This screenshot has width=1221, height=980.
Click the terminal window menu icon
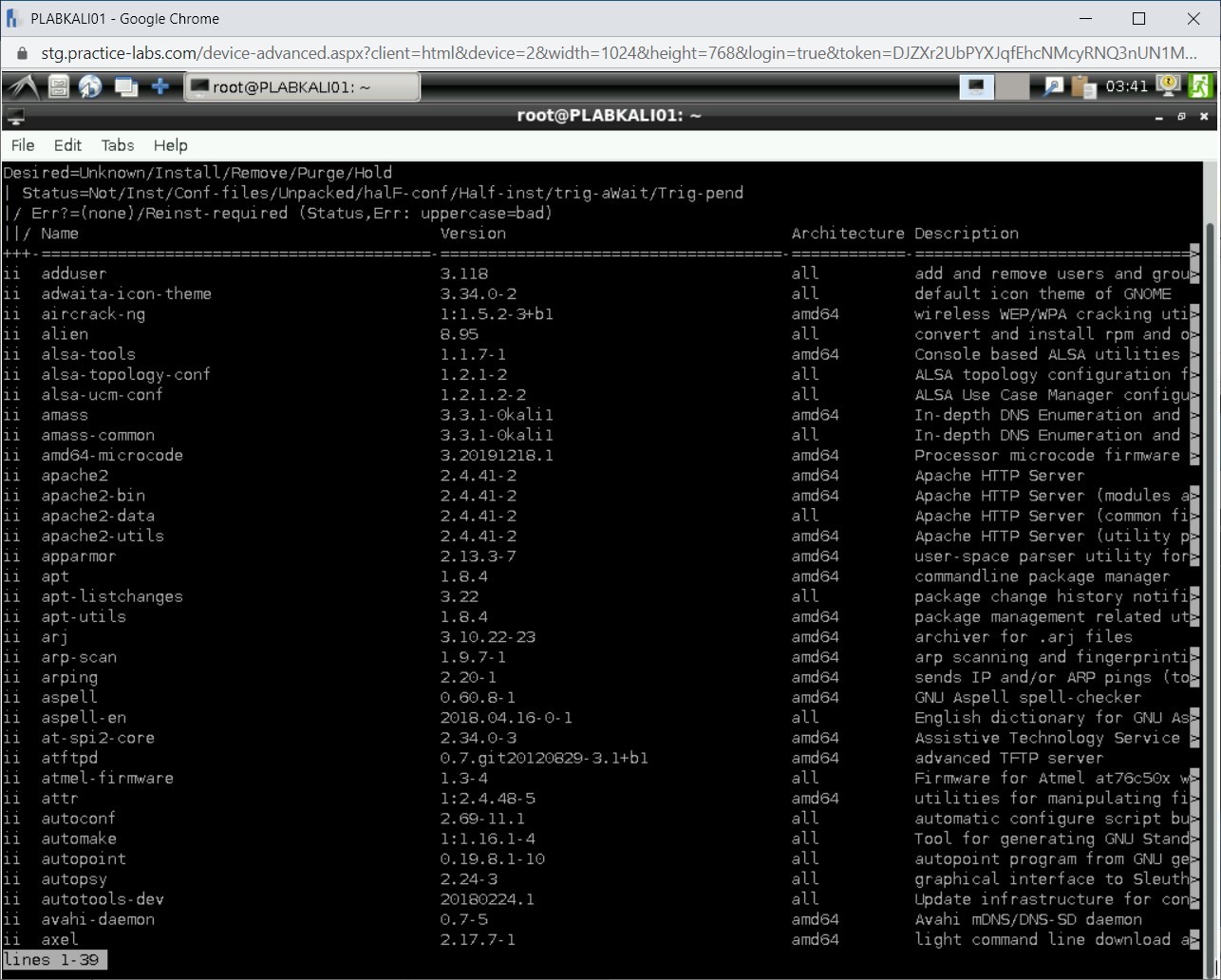[x=15, y=117]
